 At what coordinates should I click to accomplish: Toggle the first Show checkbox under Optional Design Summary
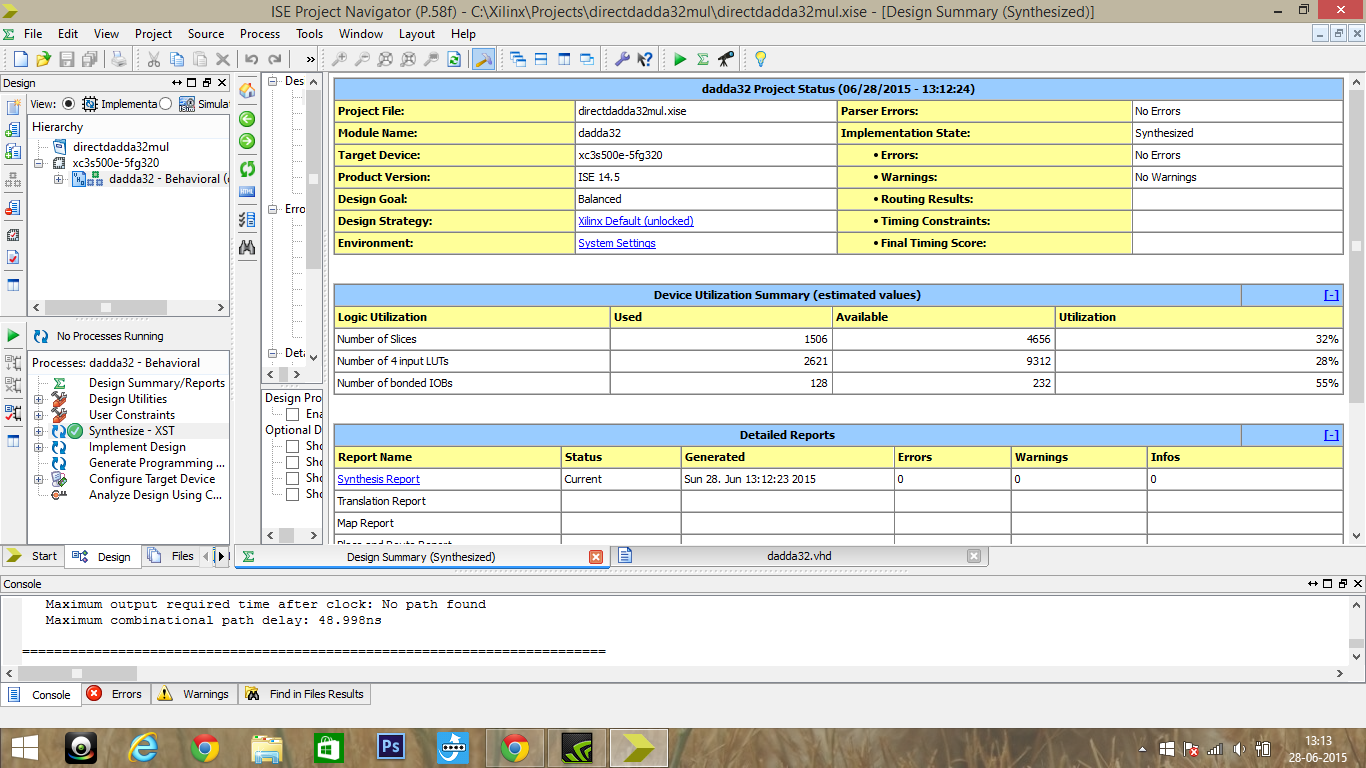click(x=293, y=446)
